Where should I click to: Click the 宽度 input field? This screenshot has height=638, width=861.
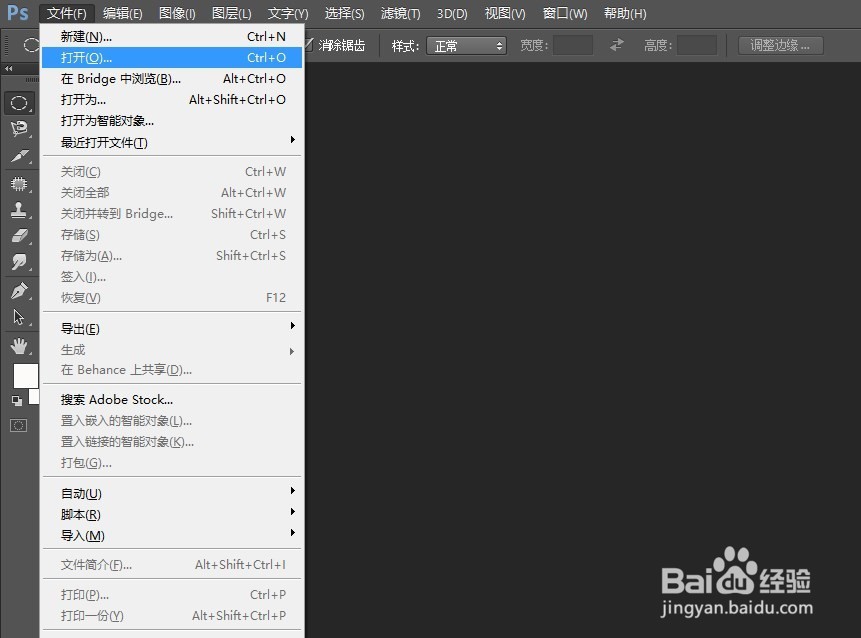point(573,45)
